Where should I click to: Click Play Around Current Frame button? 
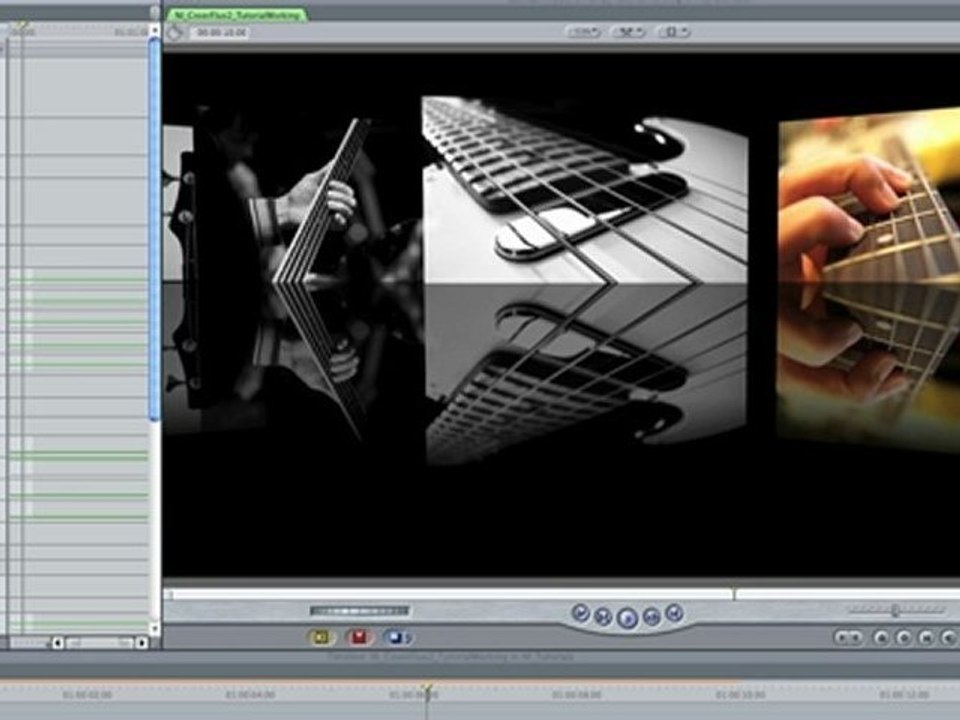pos(651,617)
